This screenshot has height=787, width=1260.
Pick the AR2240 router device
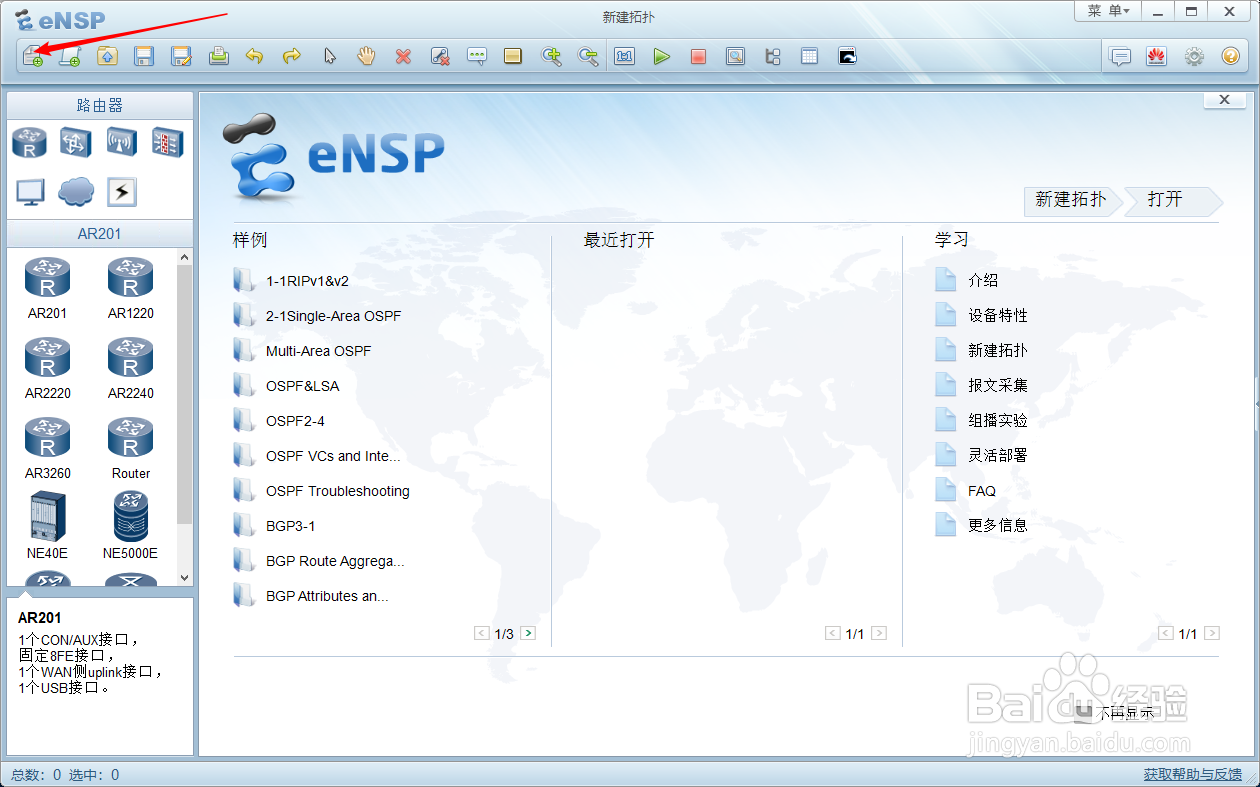(131, 367)
